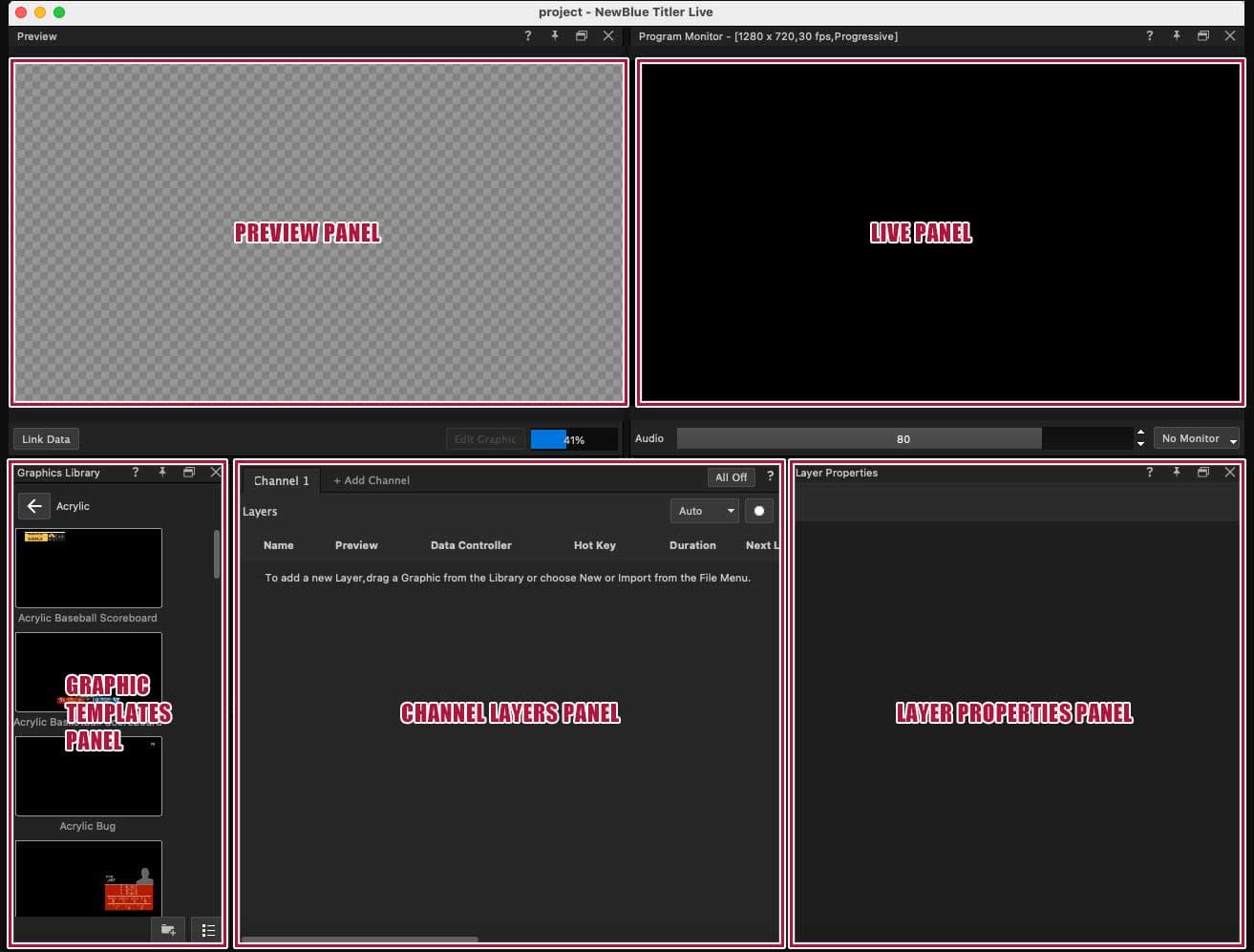Click the Duration column header
The image size is (1254, 952).
coord(692,545)
